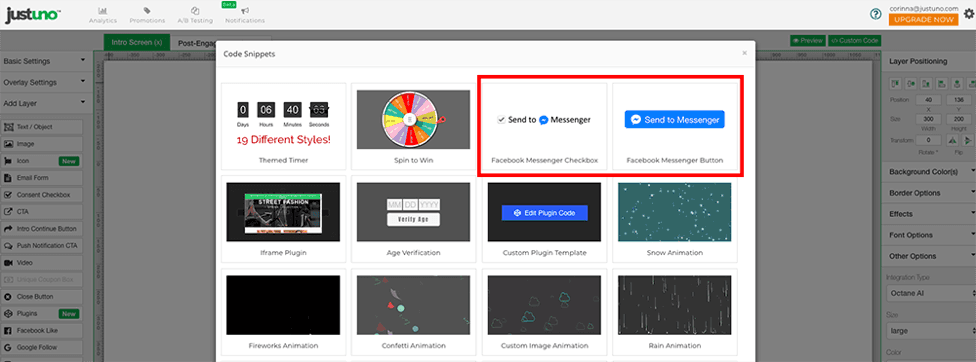Viewport: 976px width, 362px height.
Task: Collapse the Add Layer panel
Action: point(45,103)
